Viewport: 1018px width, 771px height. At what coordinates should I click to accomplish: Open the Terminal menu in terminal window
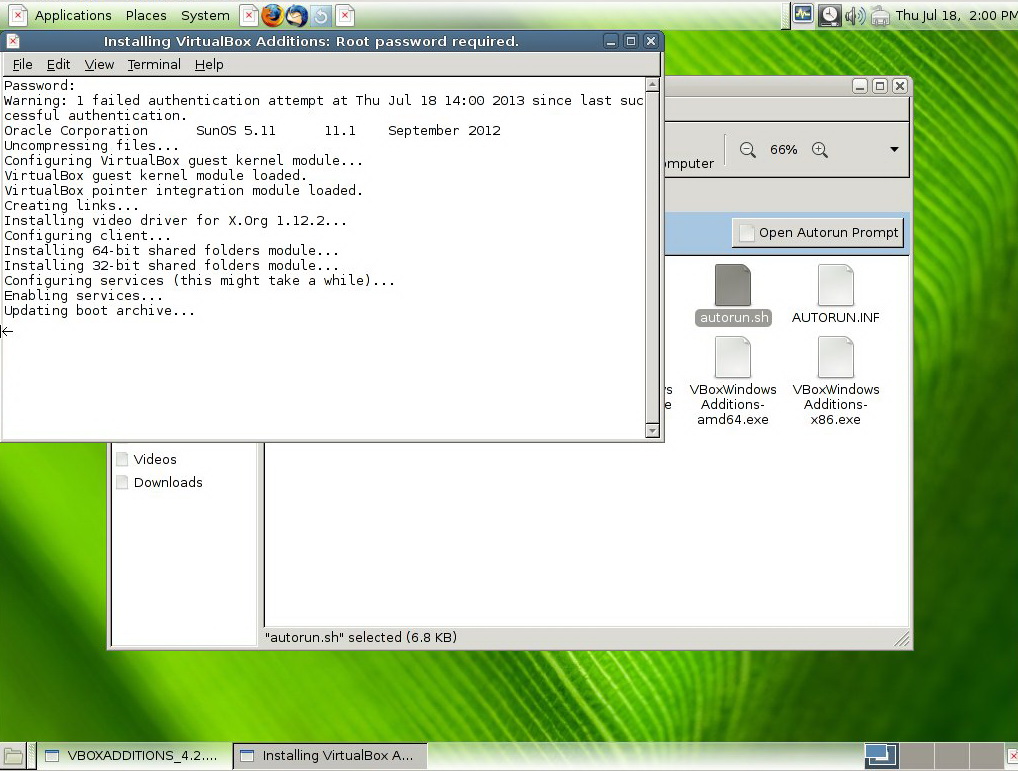(x=154, y=64)
